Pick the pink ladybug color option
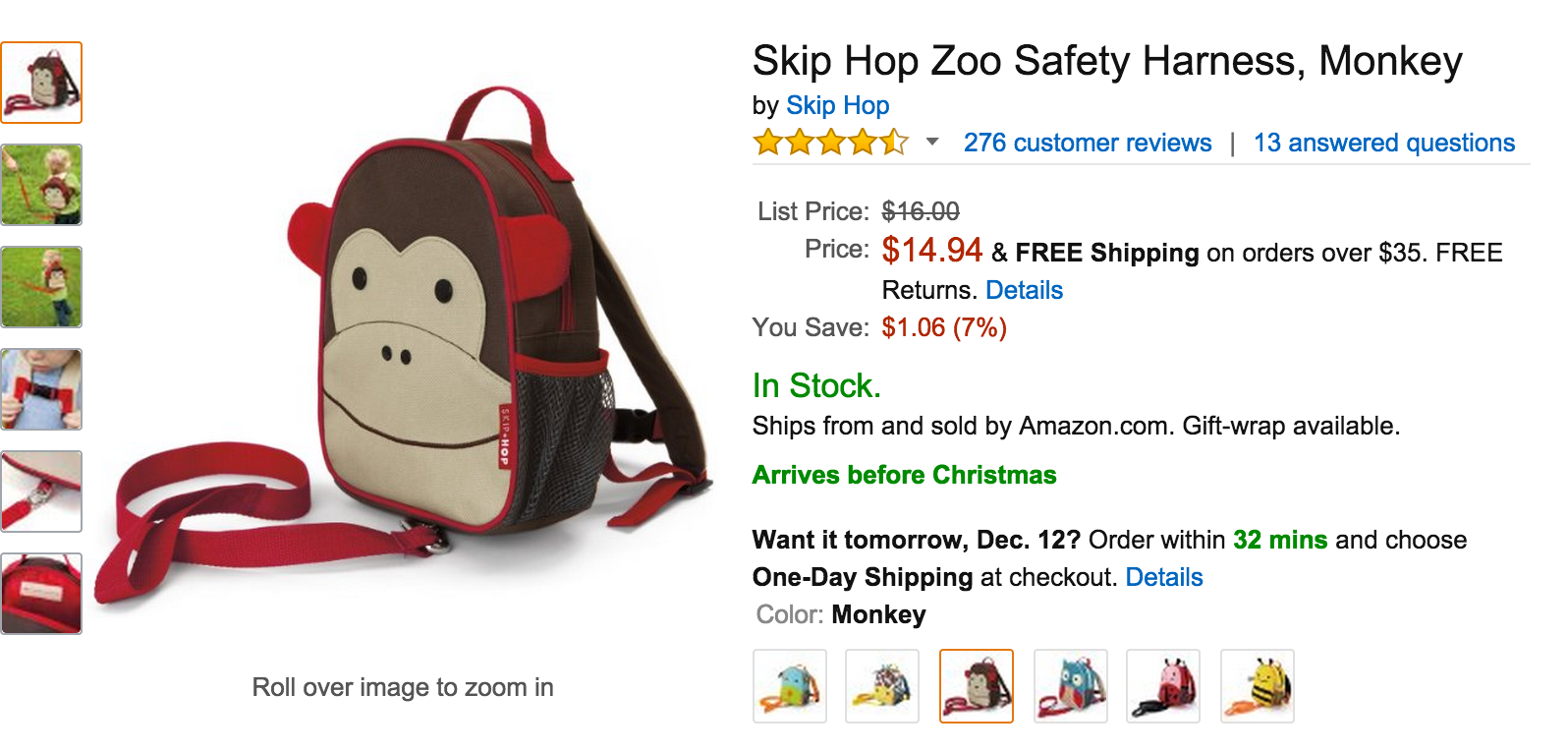 (1163, 686)
